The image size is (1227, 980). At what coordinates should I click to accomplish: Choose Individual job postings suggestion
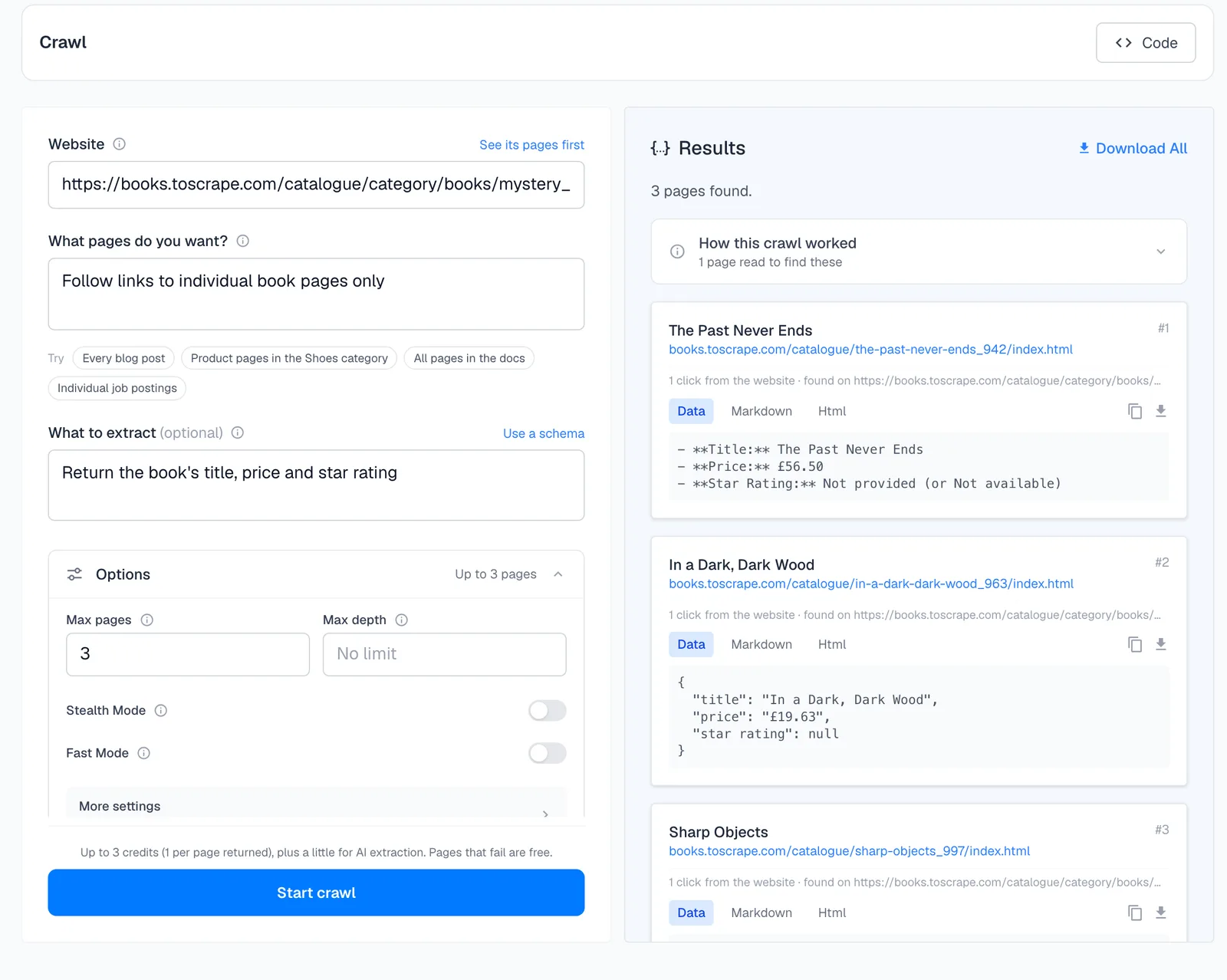click(117, 388)
